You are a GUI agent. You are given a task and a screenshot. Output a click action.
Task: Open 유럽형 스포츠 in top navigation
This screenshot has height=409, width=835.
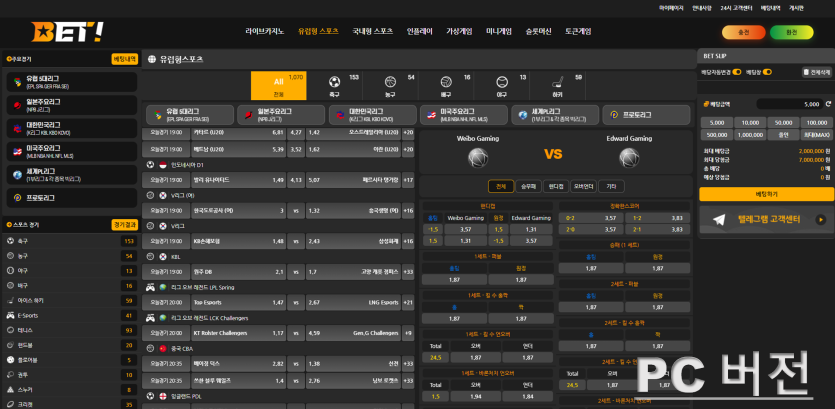click(318, 31)
